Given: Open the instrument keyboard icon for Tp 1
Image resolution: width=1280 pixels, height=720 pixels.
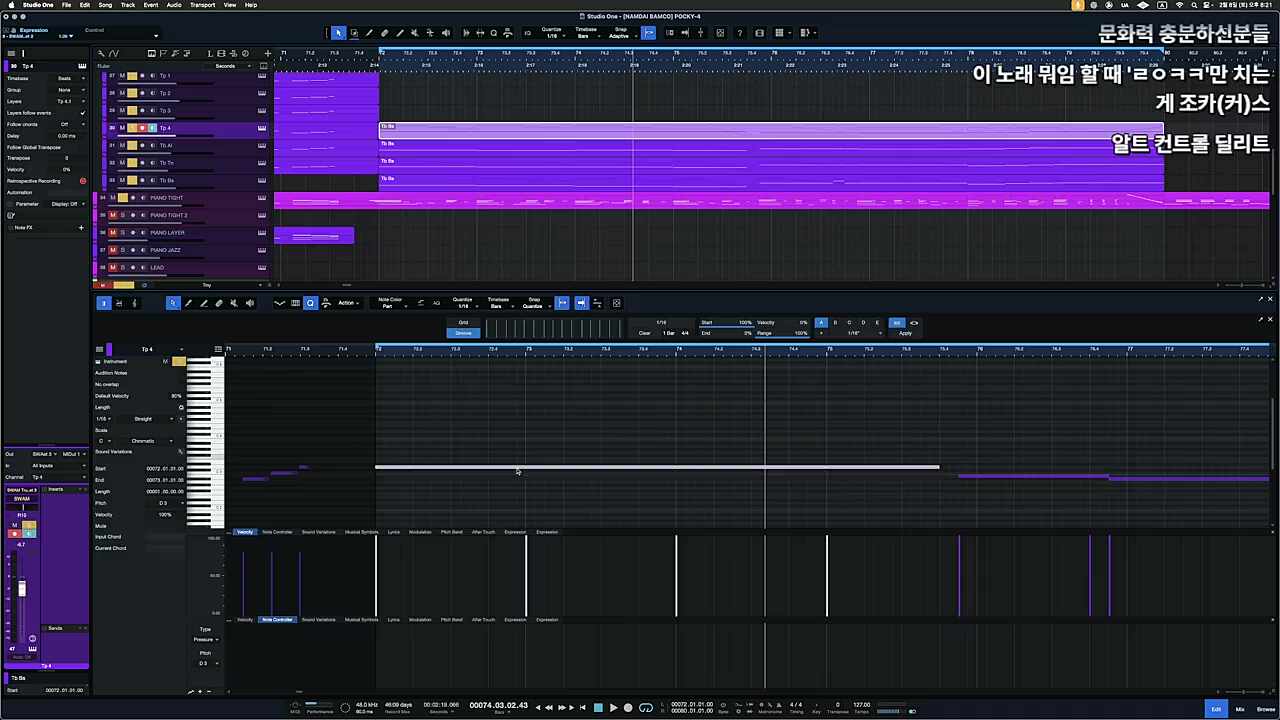Looking at the screenshot, I should click(x=262, y=76).
